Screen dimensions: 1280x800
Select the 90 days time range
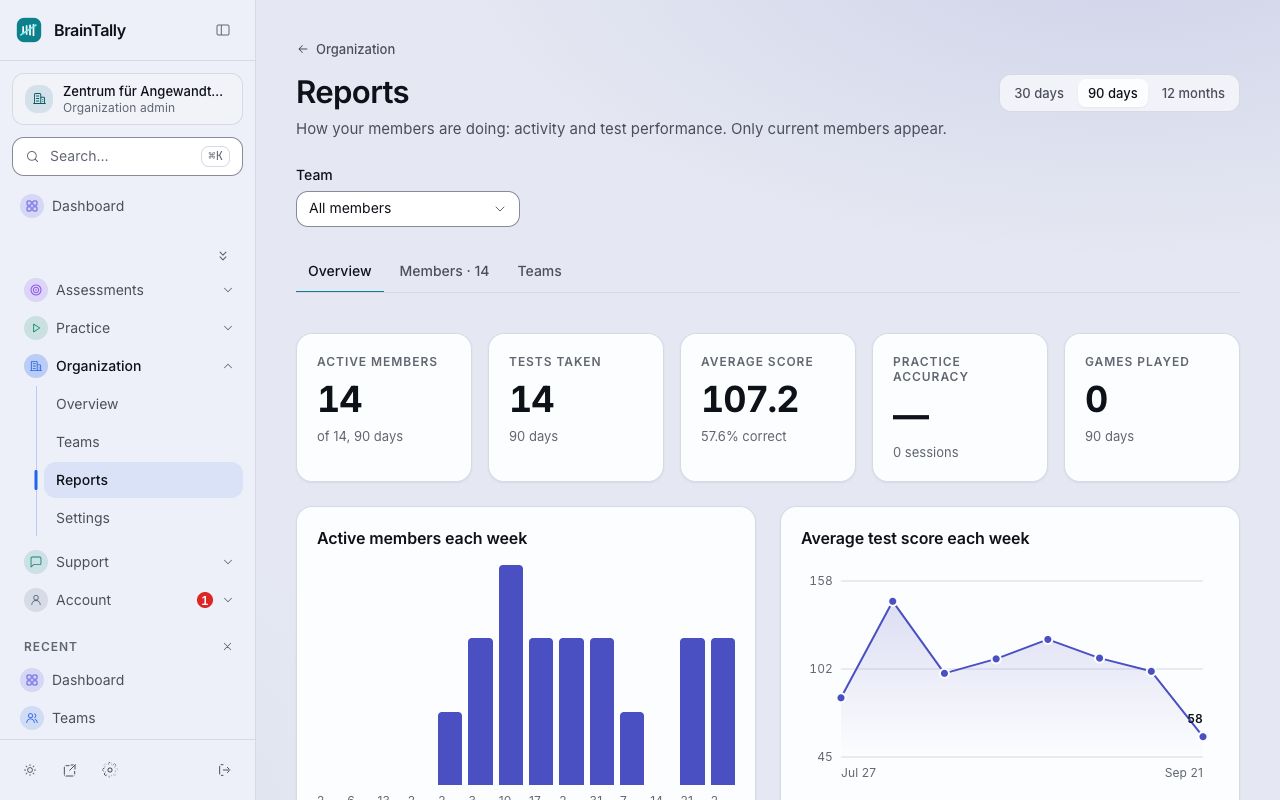click(1113, 93)
